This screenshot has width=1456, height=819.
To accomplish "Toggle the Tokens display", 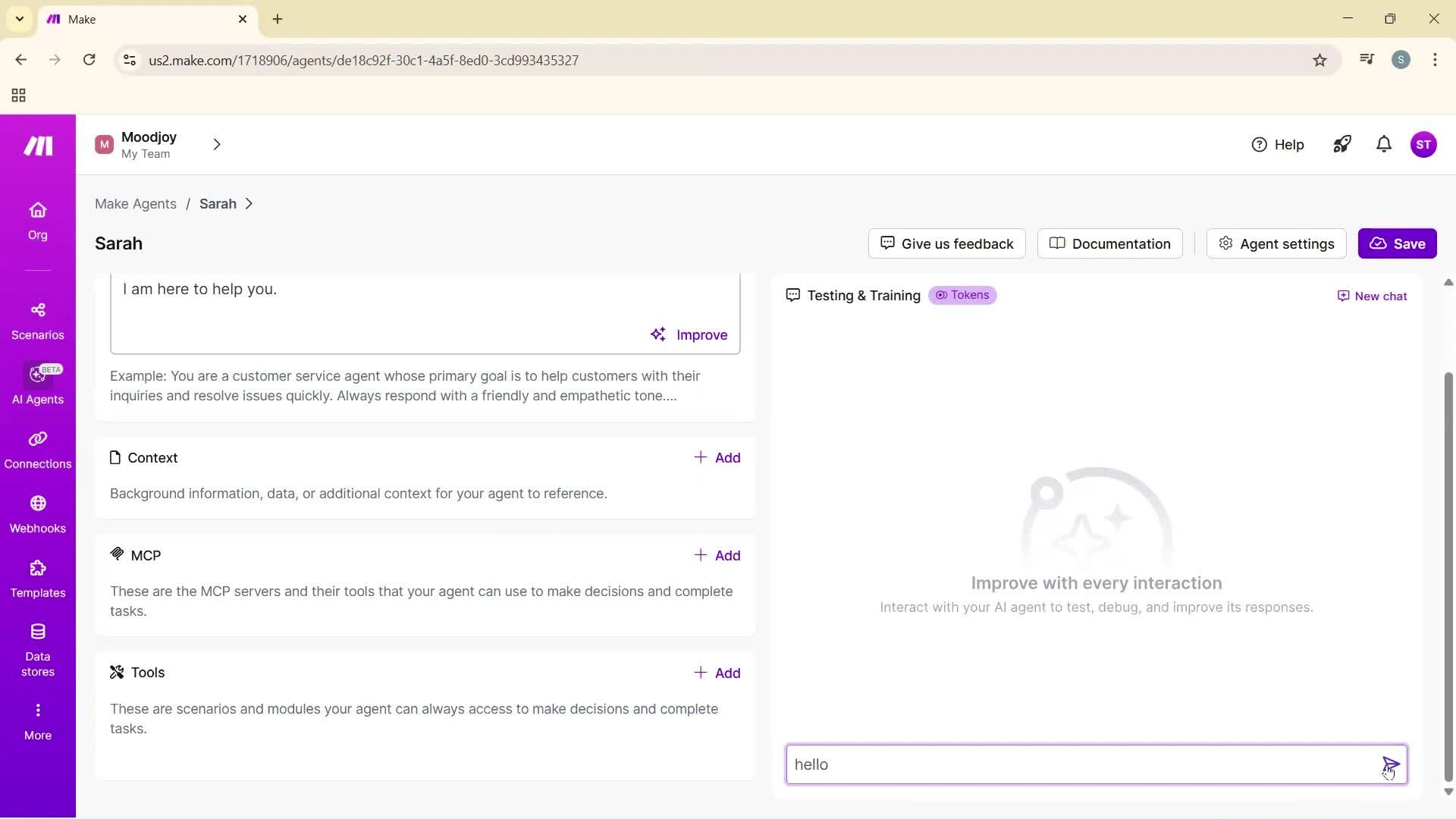I will [x=962, y=295].
